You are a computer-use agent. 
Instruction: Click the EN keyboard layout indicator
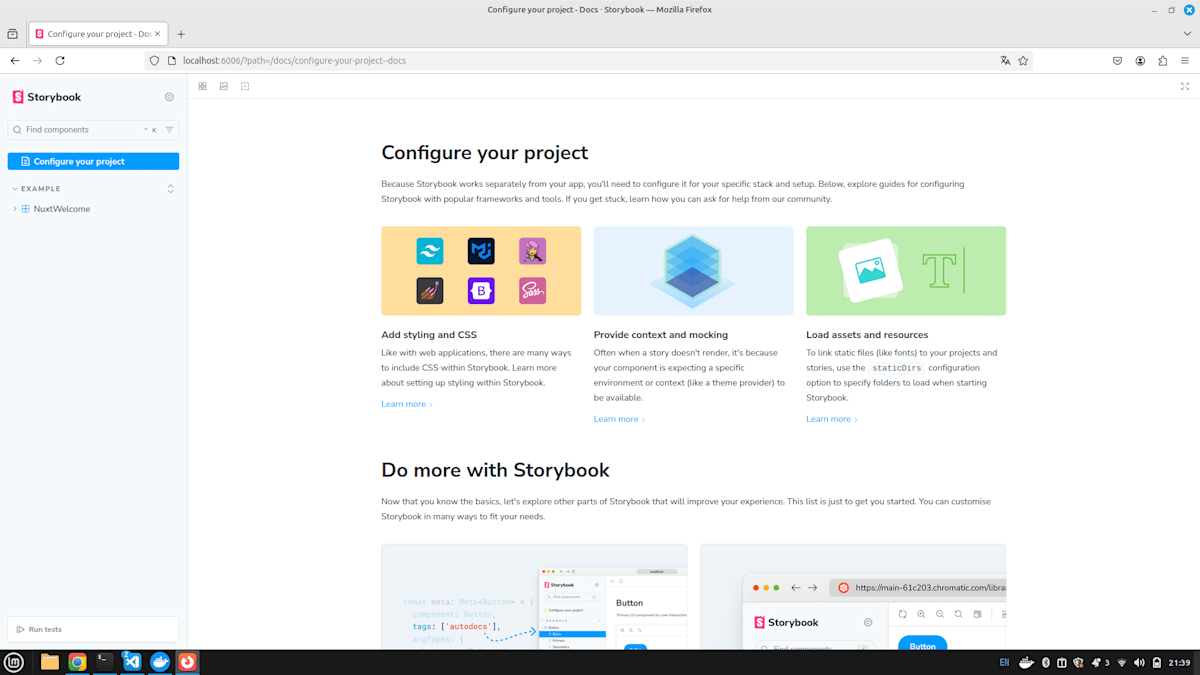(x=1004, y=663)
